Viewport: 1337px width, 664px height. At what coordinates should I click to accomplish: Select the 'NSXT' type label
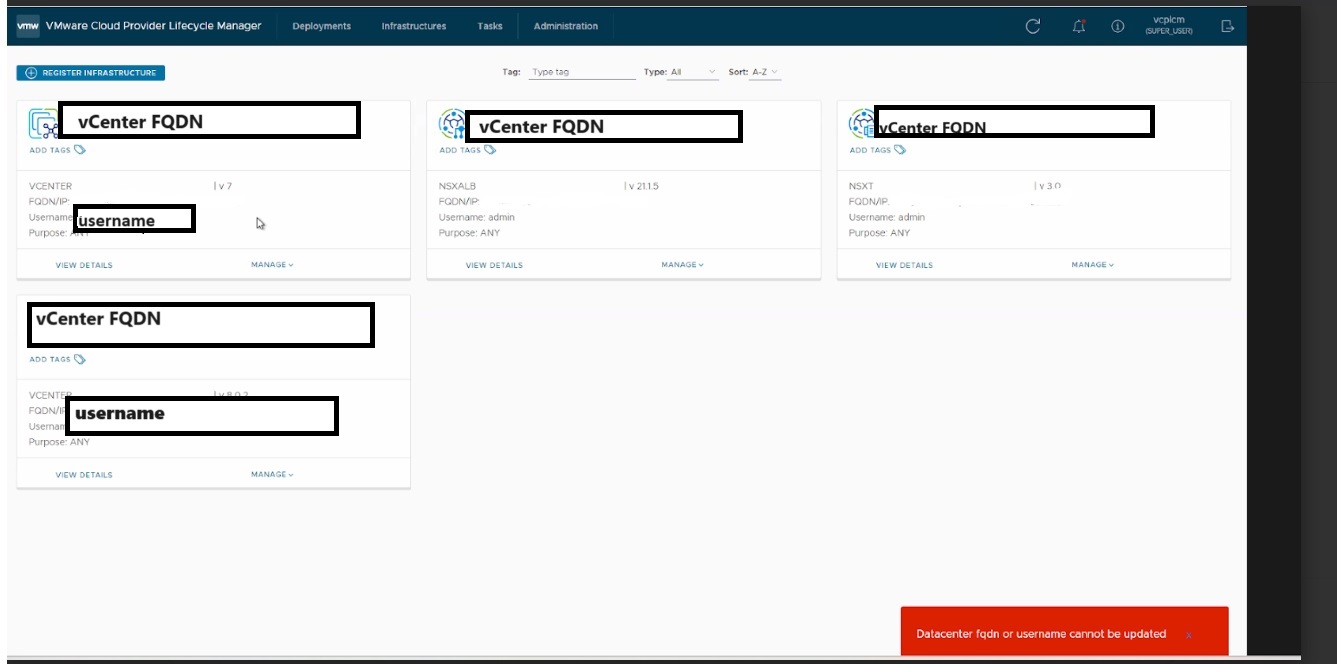[861, 186]
